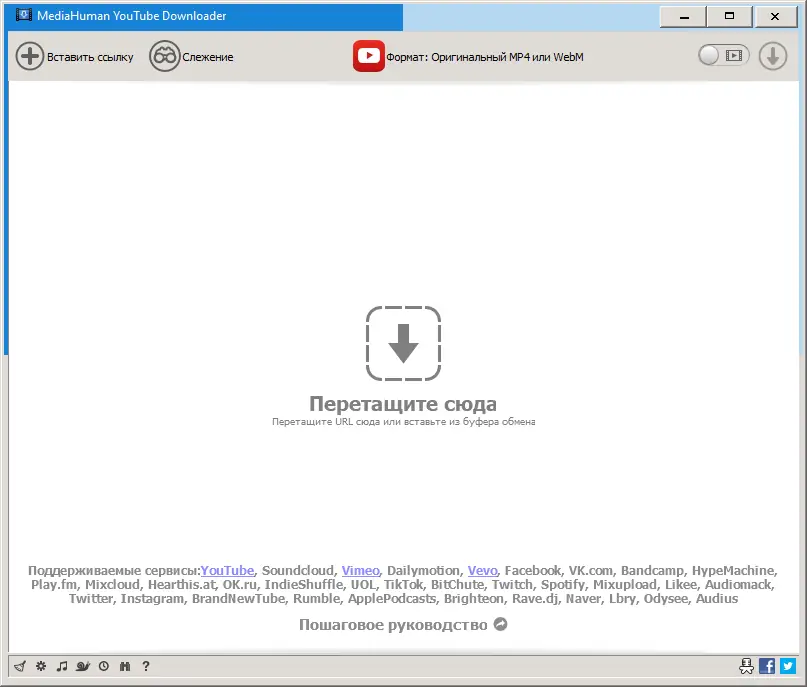
Task: Click the Vevo hyperlink
Action: (x=482, y=570)
